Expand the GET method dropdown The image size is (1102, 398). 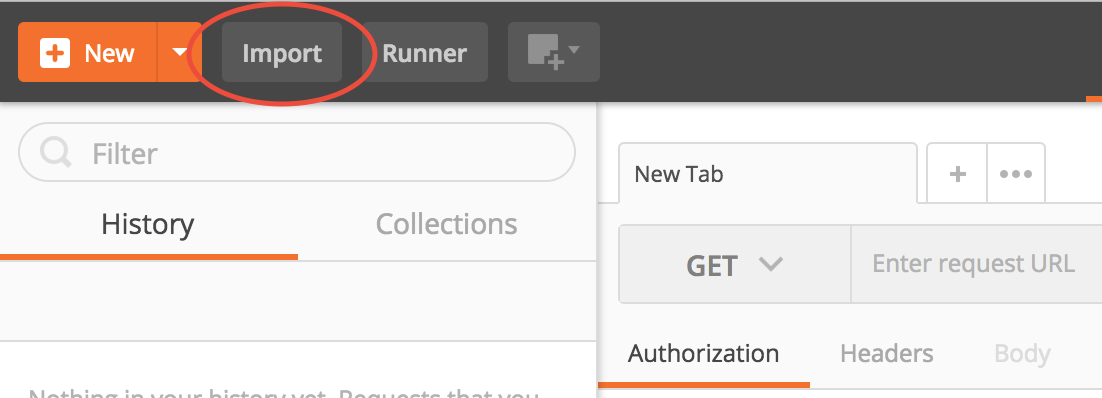click(734, 264)
